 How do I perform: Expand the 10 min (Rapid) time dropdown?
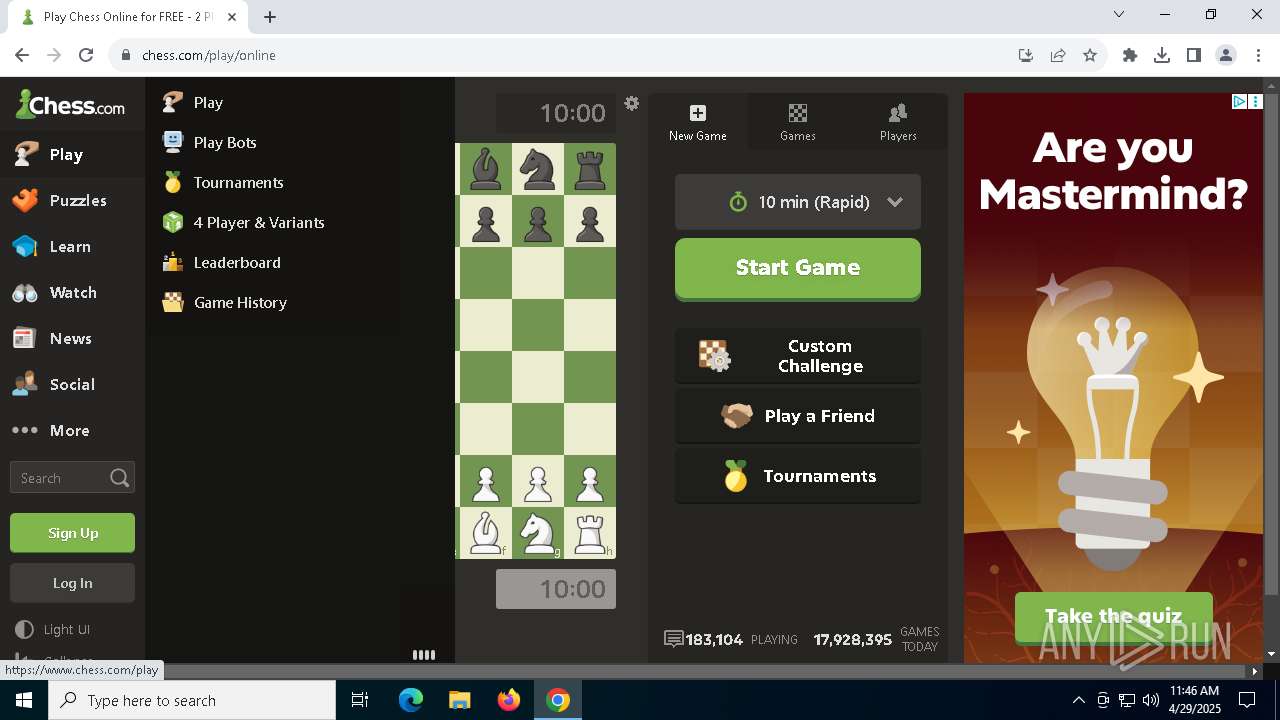click(x=798, y=202)
